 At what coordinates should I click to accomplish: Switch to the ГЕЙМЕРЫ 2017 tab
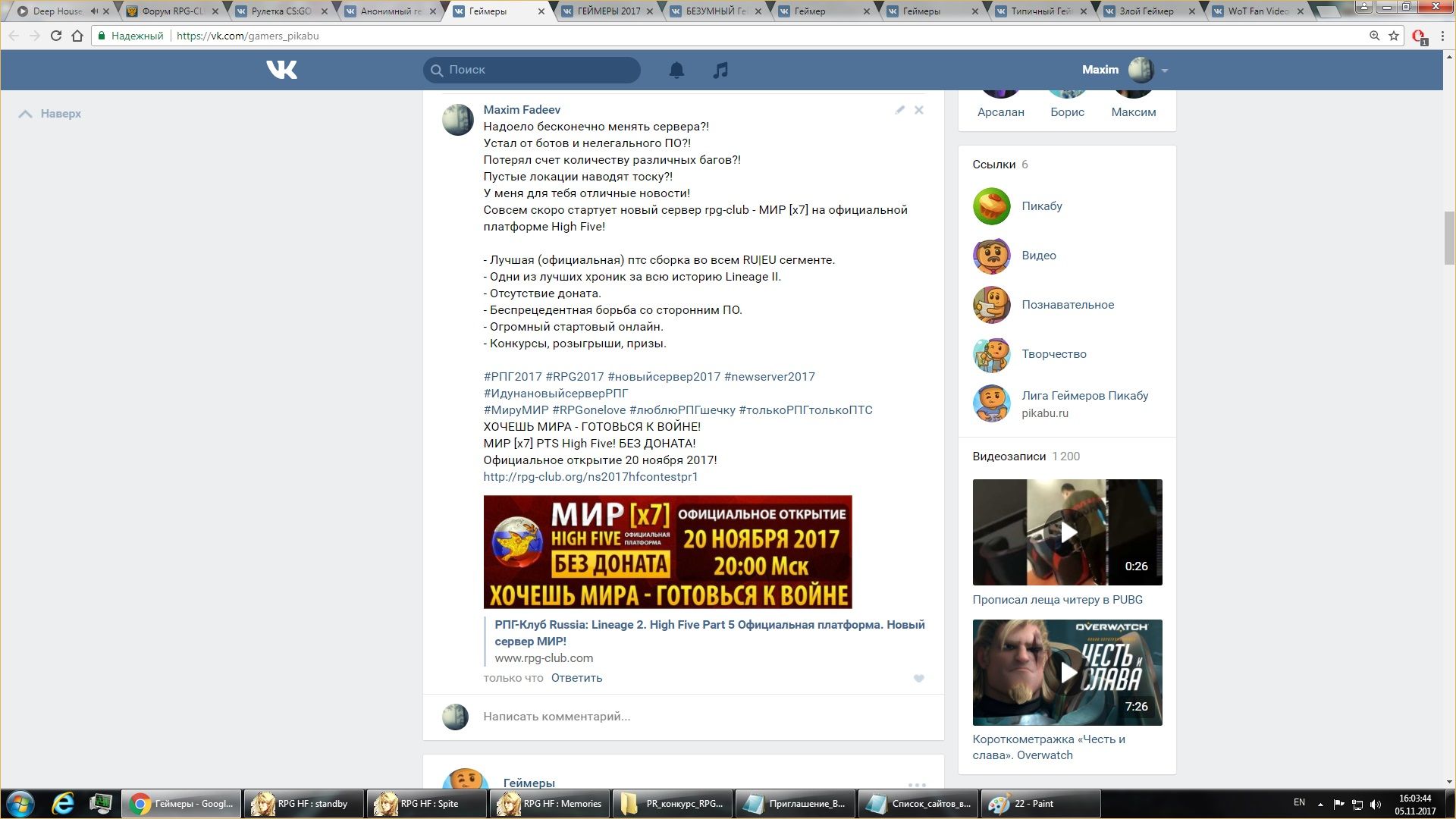tap(608, 11)
